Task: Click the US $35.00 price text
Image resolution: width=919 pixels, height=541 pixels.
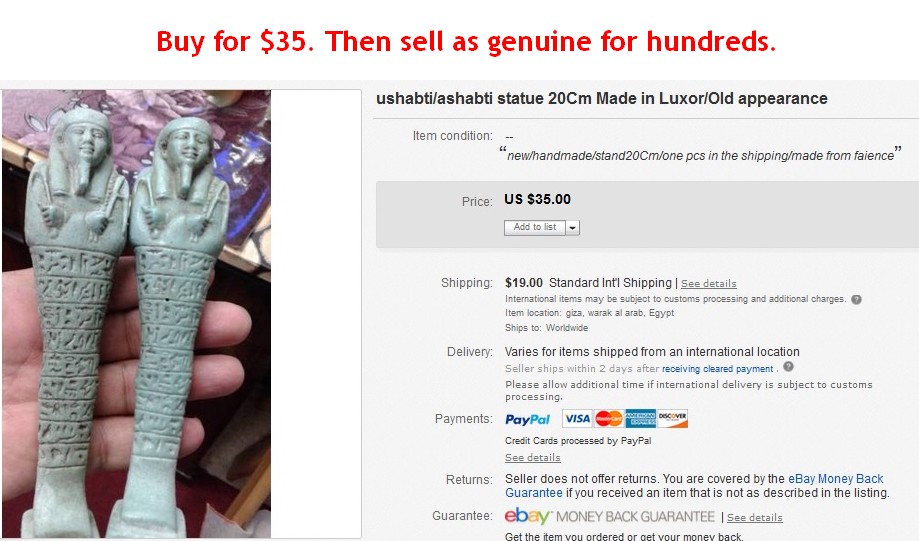Action: click(537, 200)
